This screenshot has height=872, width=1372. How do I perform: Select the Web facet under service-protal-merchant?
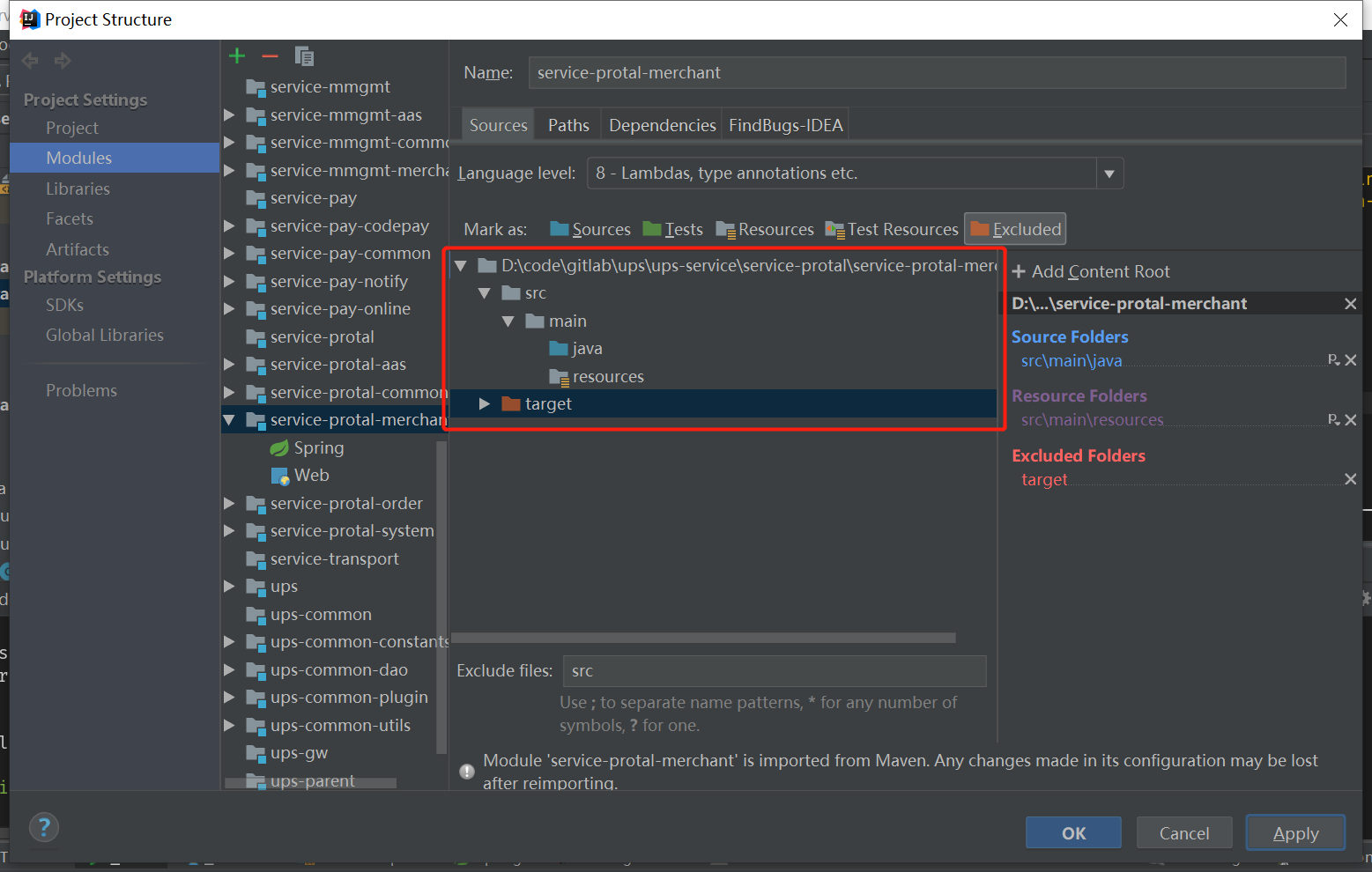click(x=300, y=476)
